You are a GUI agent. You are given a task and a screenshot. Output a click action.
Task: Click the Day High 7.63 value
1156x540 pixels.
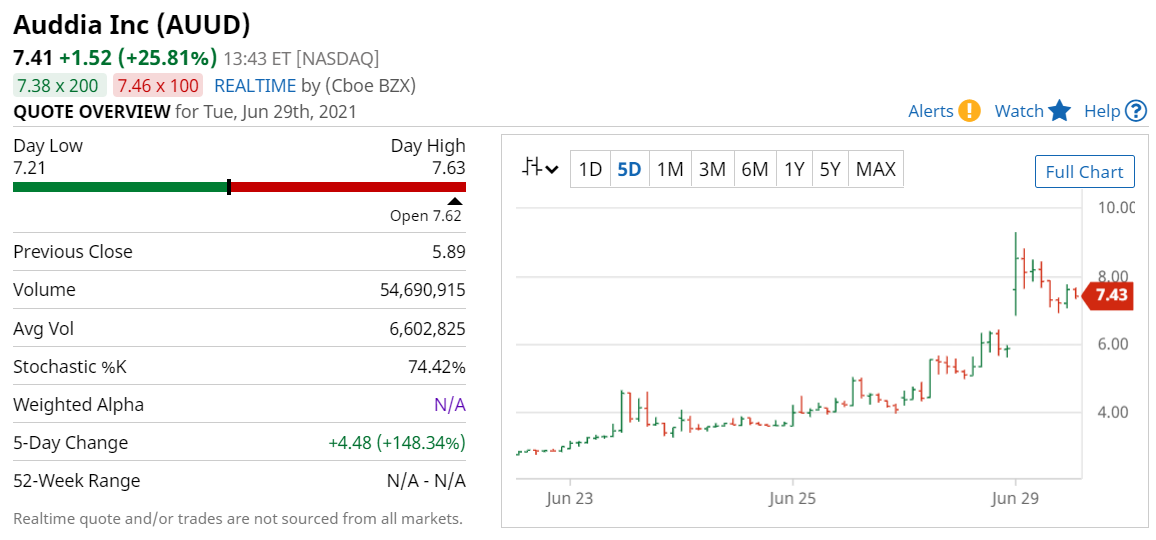coord(449,168)
